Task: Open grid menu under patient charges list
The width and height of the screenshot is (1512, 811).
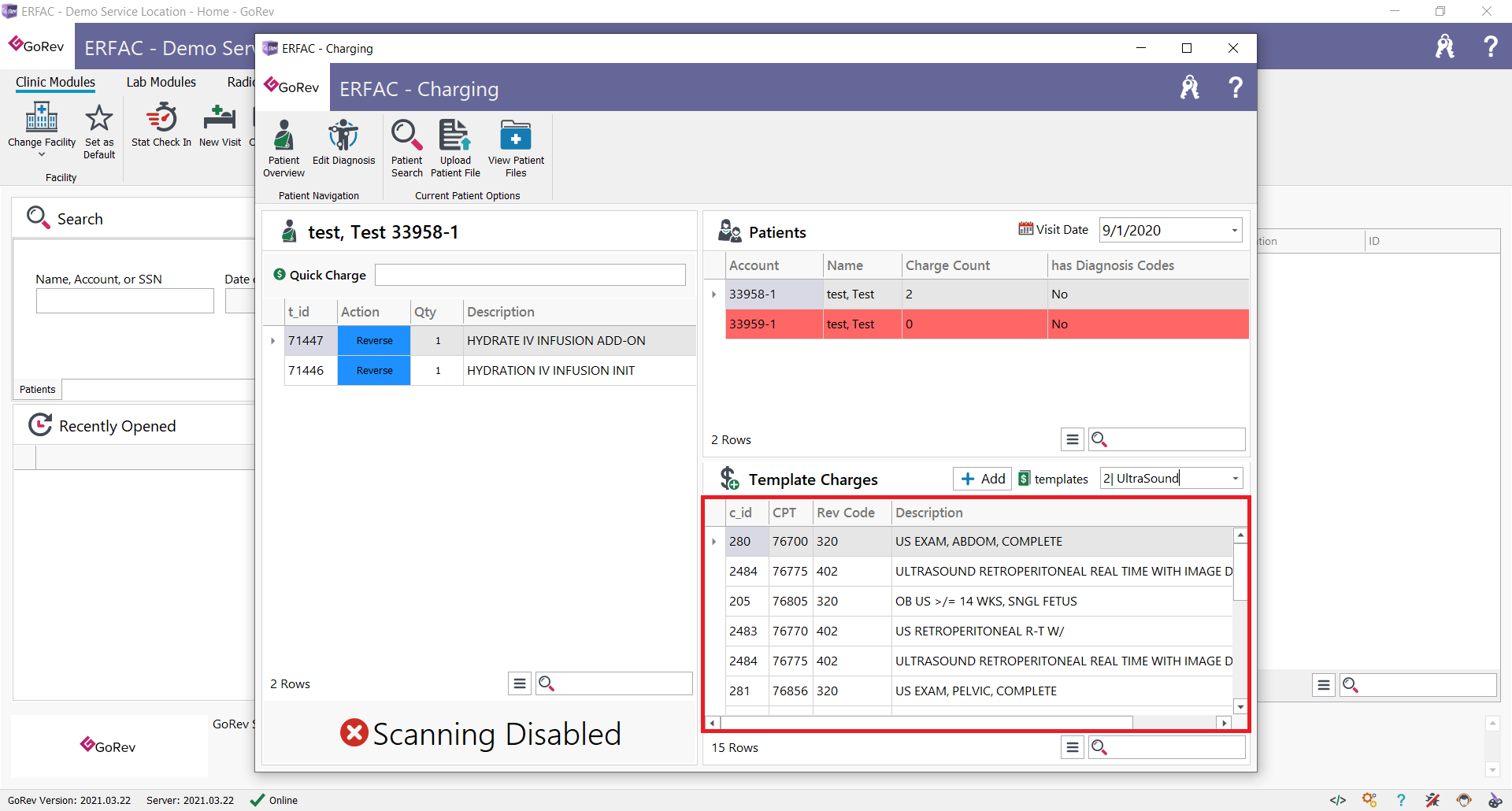Action: click(x=520, y=683)
